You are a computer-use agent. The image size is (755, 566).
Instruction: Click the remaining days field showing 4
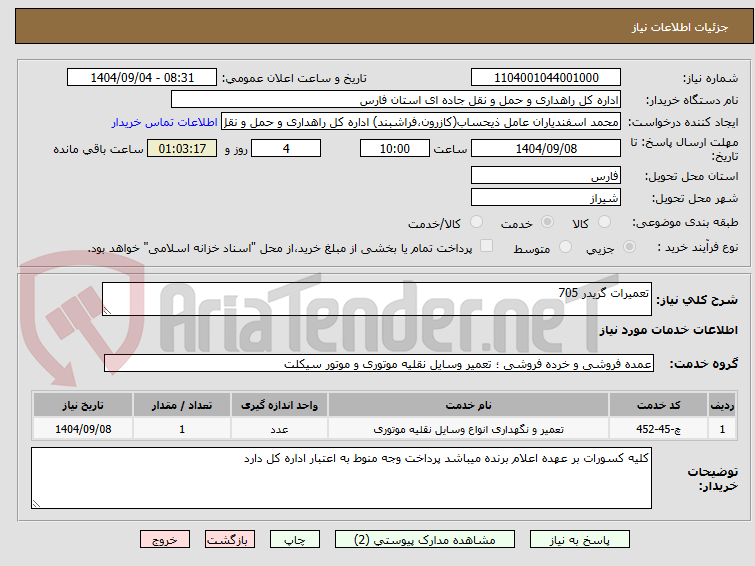click(x=286, y=148)
